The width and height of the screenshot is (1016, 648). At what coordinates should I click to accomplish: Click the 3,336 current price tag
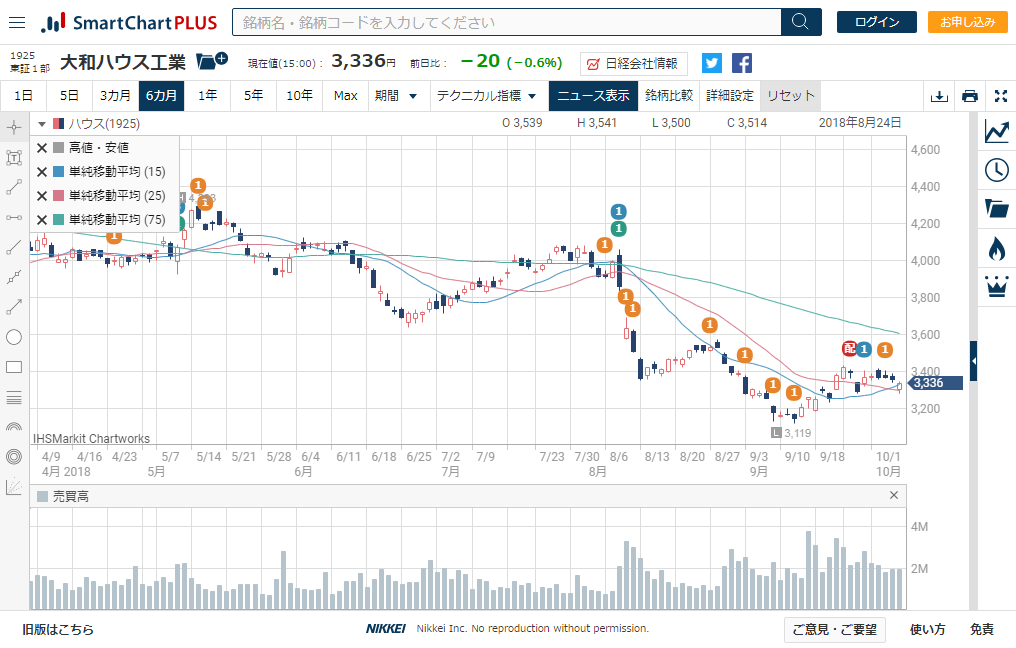(x=935, y=383)
